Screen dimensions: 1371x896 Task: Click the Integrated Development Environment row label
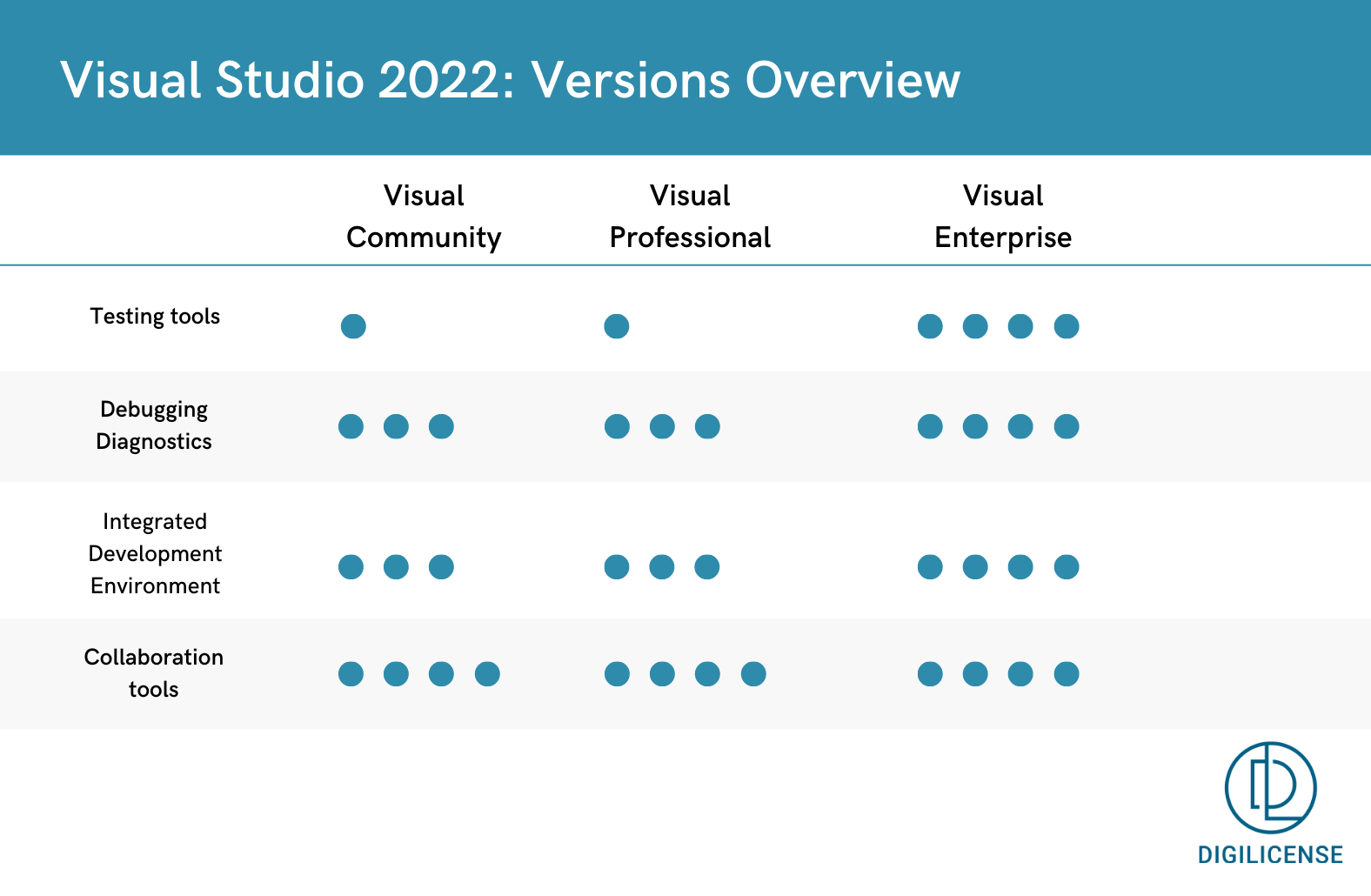point(155,553)
